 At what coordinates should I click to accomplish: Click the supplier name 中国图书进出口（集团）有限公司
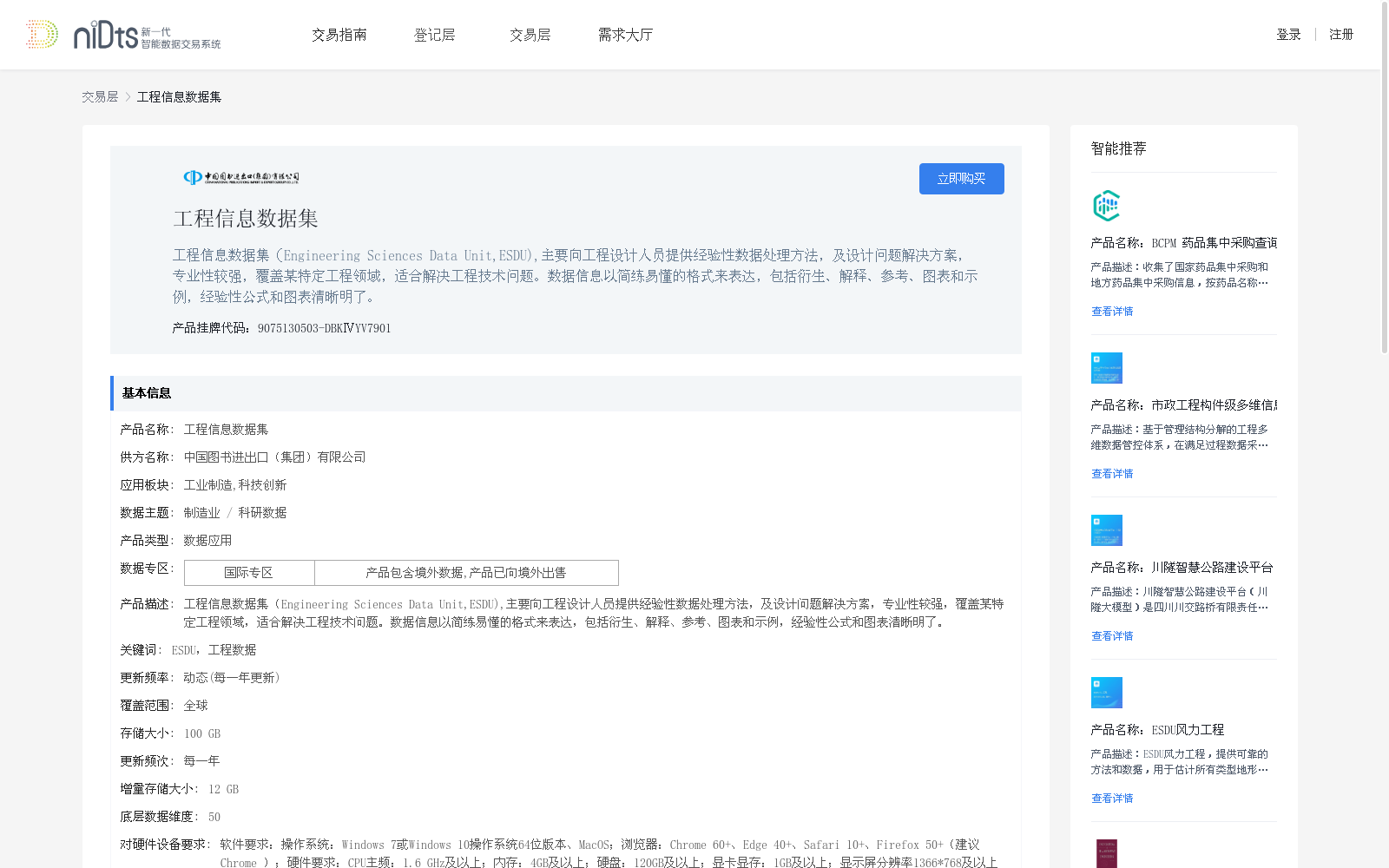coord(274,457)
